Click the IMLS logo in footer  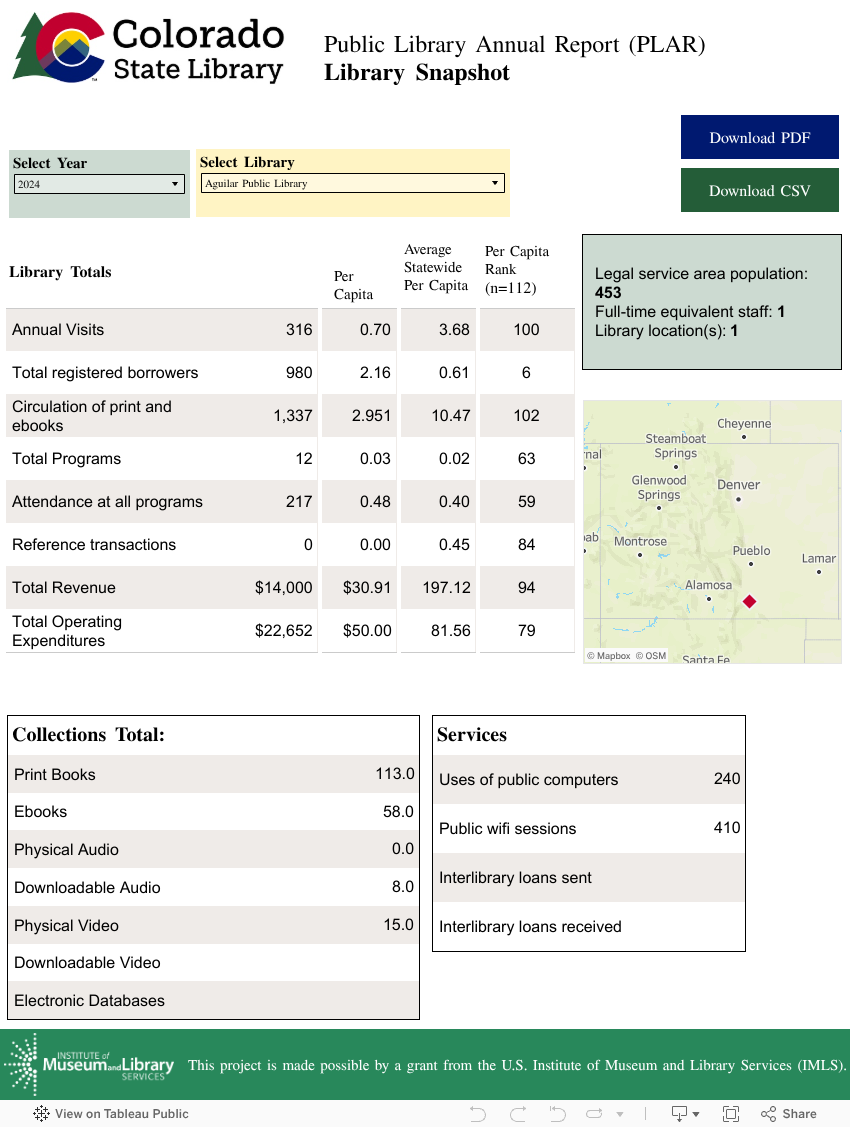click(x=90, y=1065)
